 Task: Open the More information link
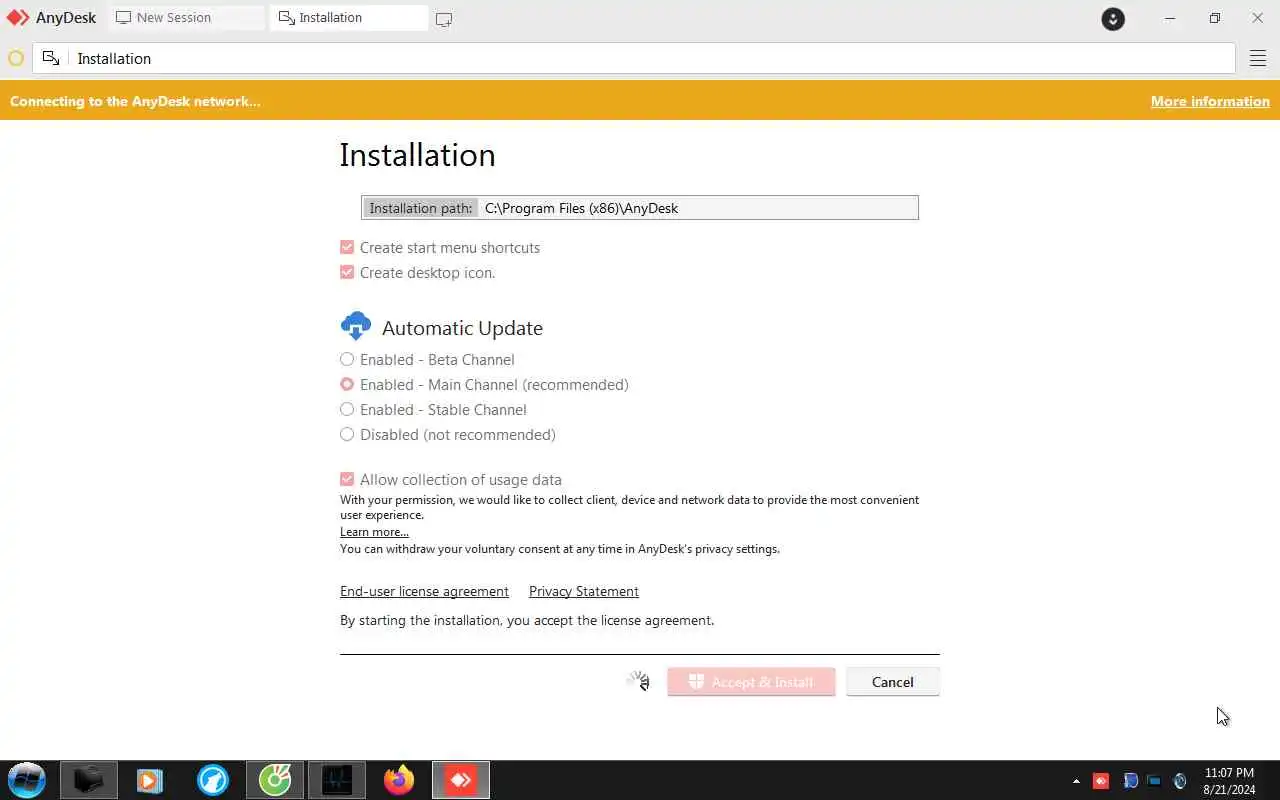1210,101
